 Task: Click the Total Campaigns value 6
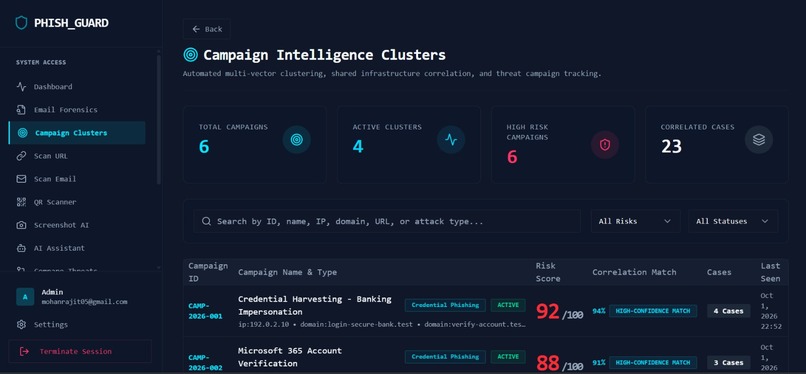pyautogui.click(x=204, y=147)
